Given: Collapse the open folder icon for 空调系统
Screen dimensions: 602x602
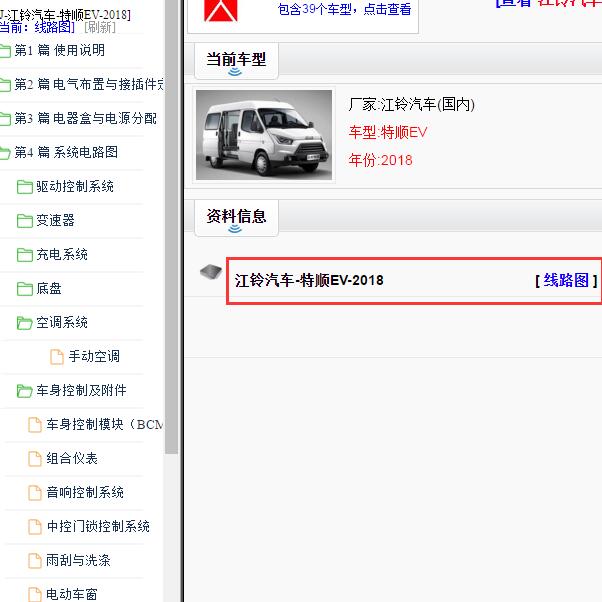Looking at the screenshot, I should point(25,323).
